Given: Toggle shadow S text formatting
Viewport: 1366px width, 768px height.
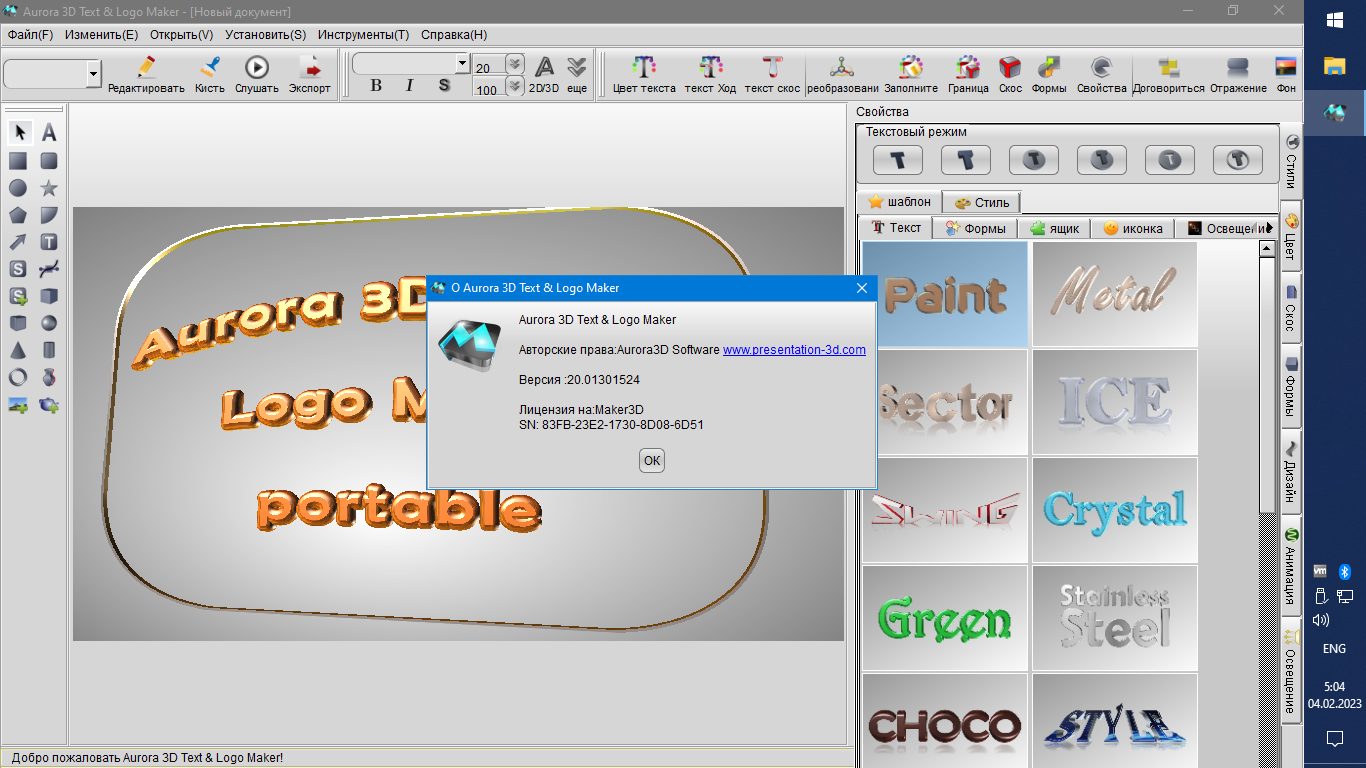Looking at the screenshot, I should (444, 86).
